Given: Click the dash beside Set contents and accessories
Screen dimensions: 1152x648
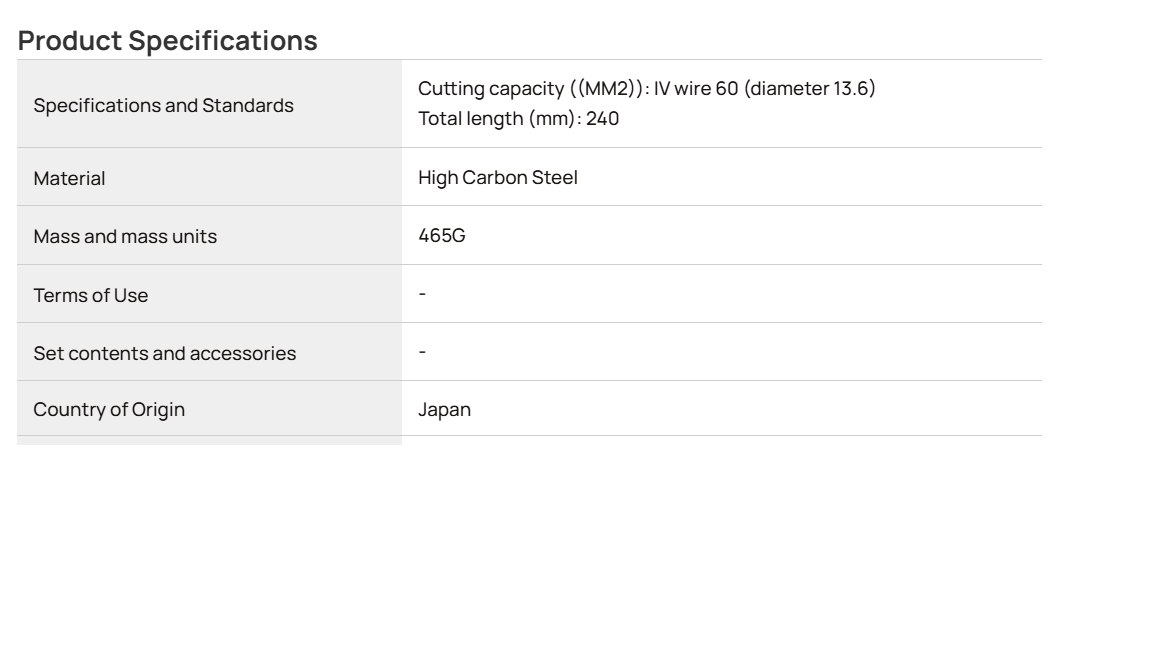Looking at the screenshot, I should tap(422, 352).
